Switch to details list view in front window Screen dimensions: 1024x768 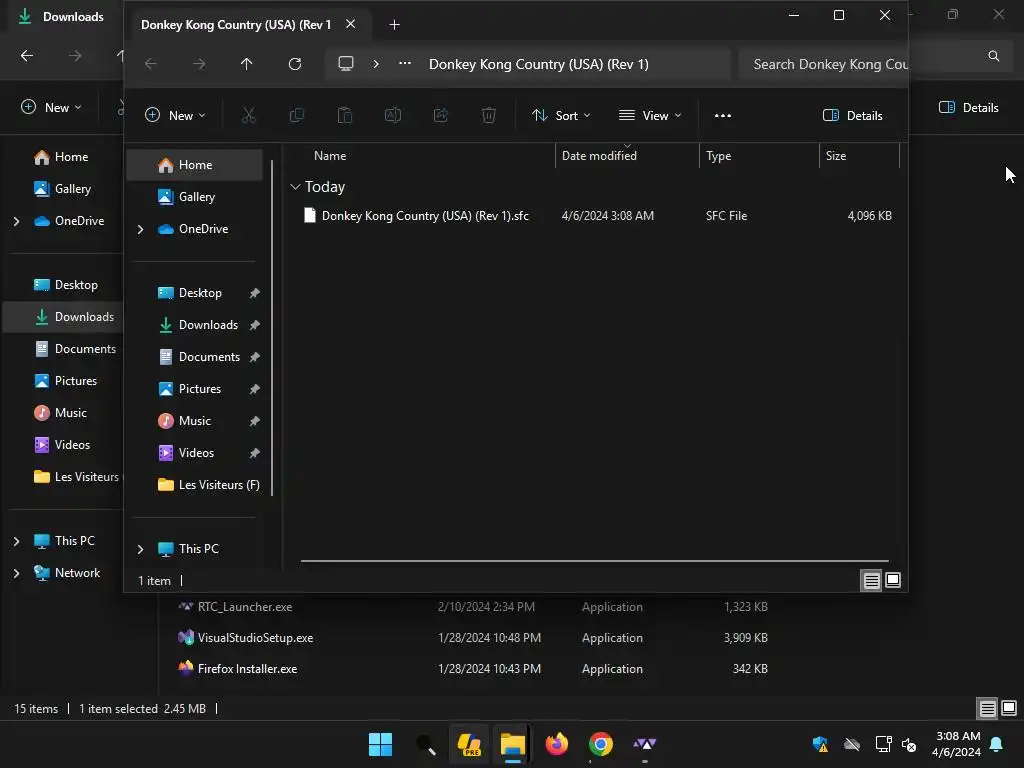871,581
